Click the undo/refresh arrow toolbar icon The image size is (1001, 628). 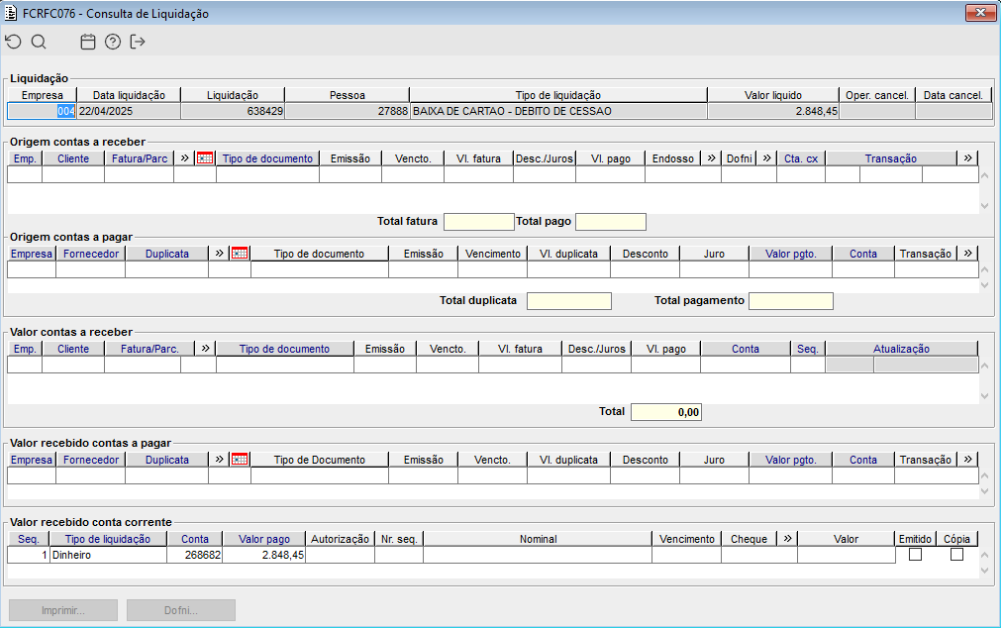pyautogui.click(x=13, y=42)
